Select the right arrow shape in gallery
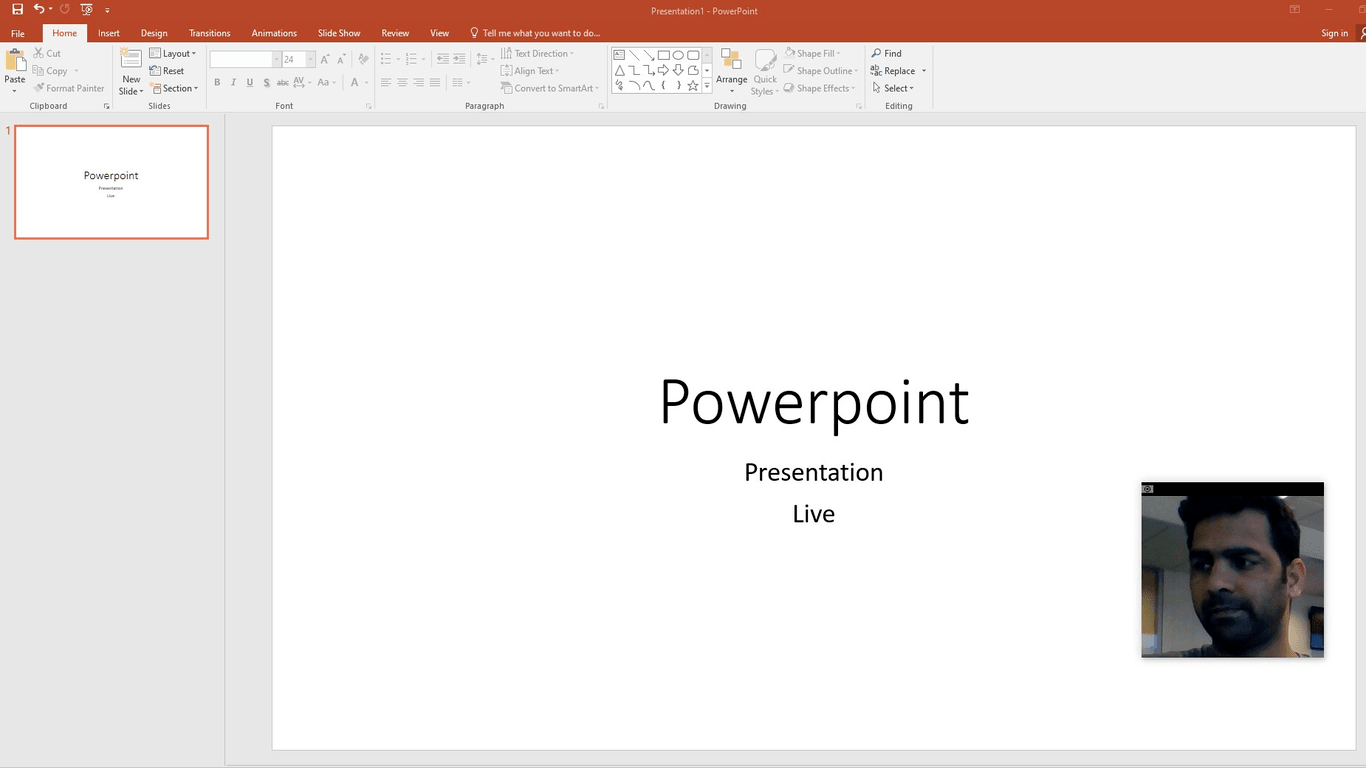This screenshot has height=768, width=1366. pos(663,70)
